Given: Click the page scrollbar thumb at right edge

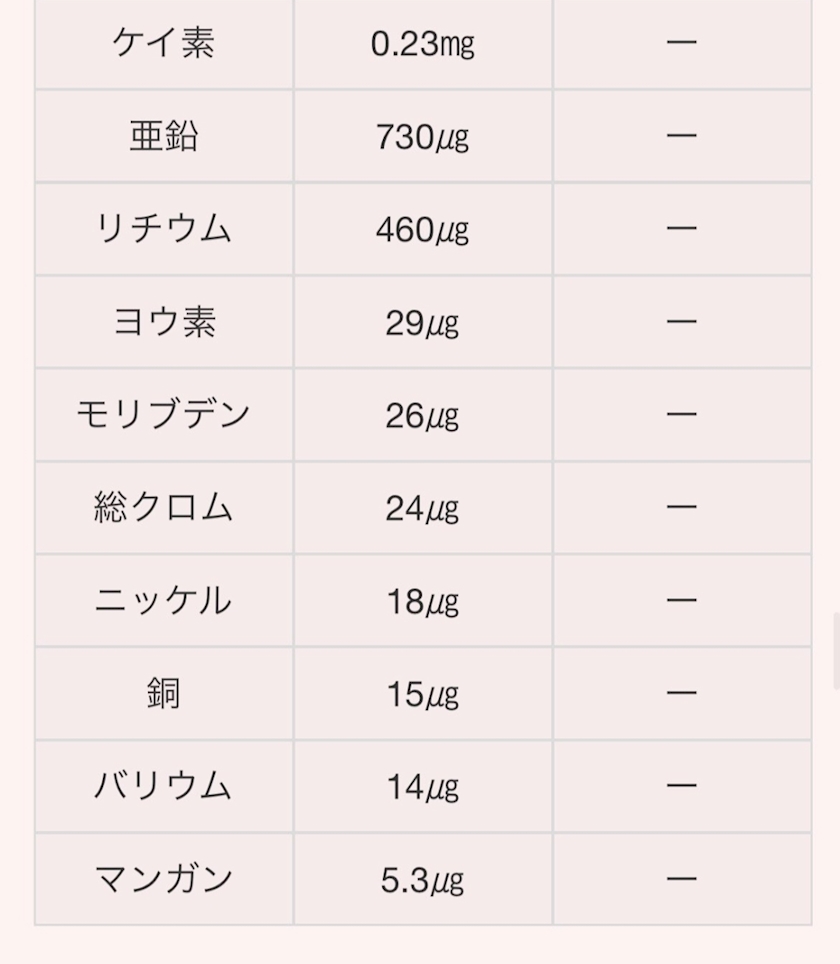Looking at the screenshot, I should click(x=836, y=651).
